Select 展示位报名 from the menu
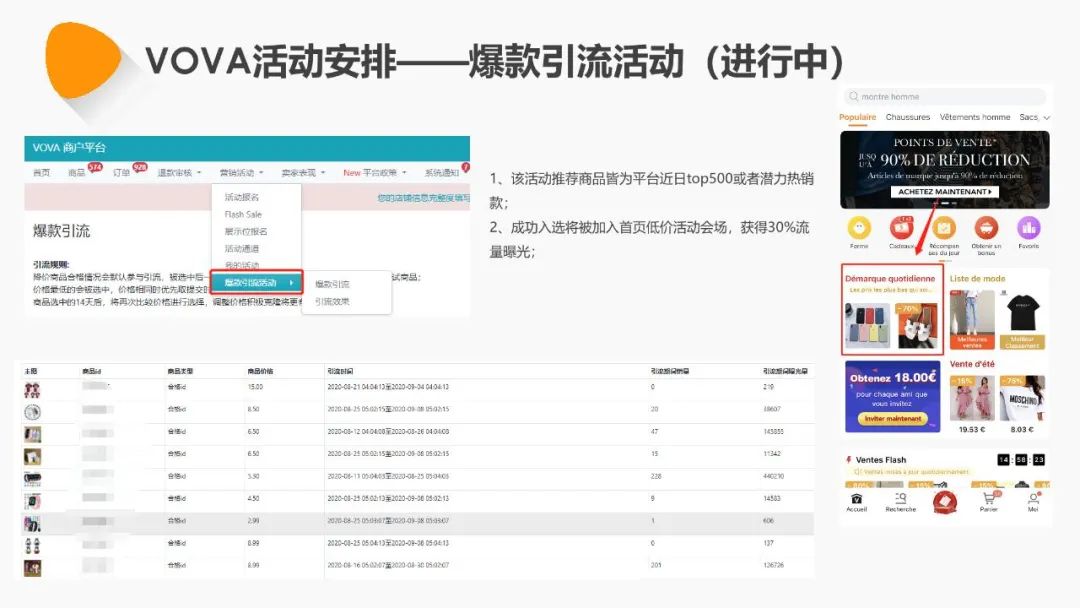This screenshot has height=608, width=1080. [246, 231]
